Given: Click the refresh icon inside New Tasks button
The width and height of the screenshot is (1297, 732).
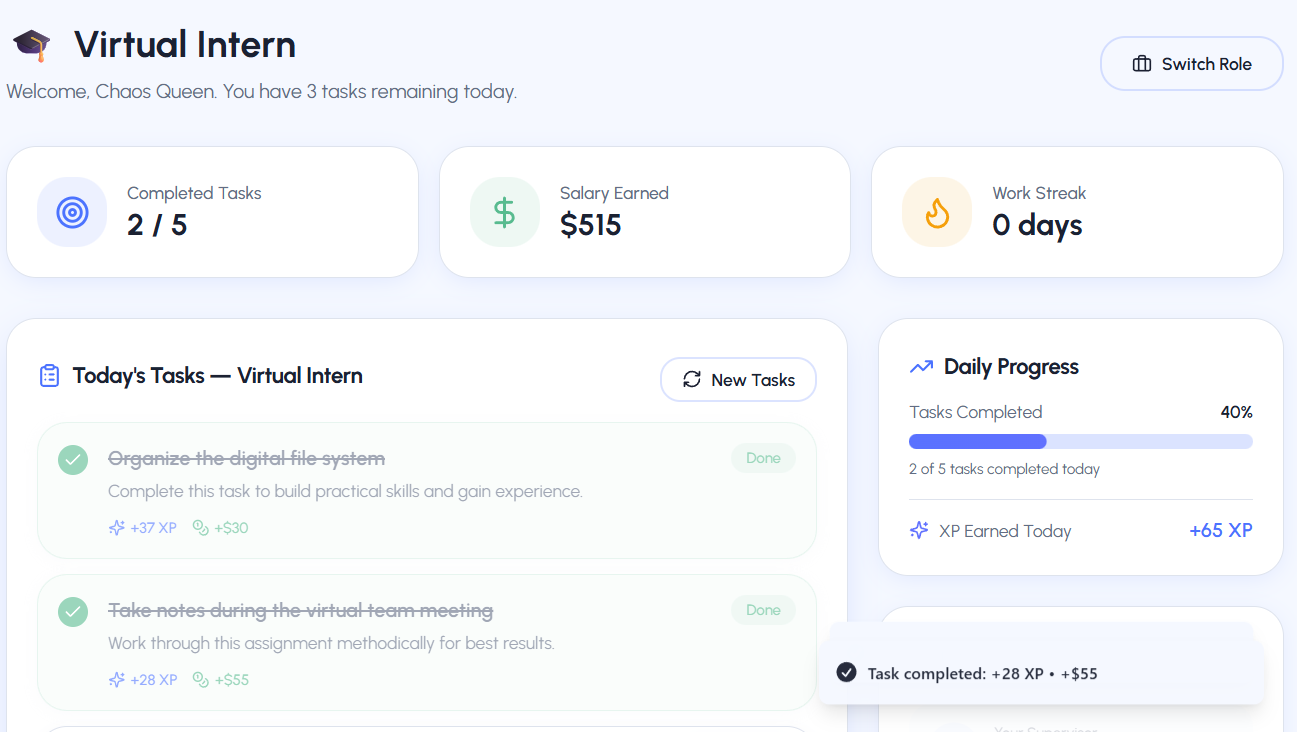Looking at the screenshot, I should click(x=691, y=380).
